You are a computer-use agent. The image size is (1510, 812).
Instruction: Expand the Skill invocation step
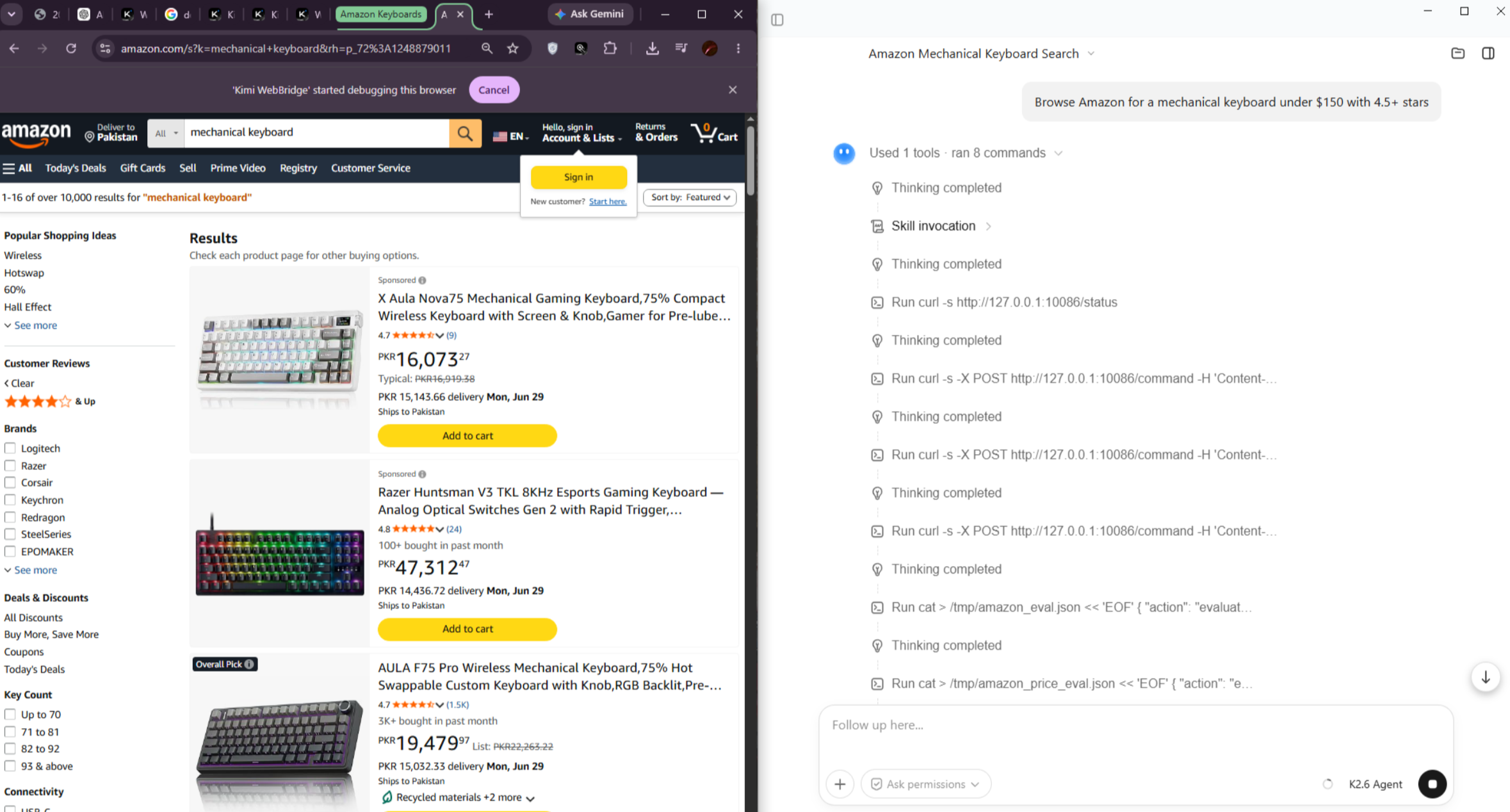pyautogui.click(x=933, y=226)
